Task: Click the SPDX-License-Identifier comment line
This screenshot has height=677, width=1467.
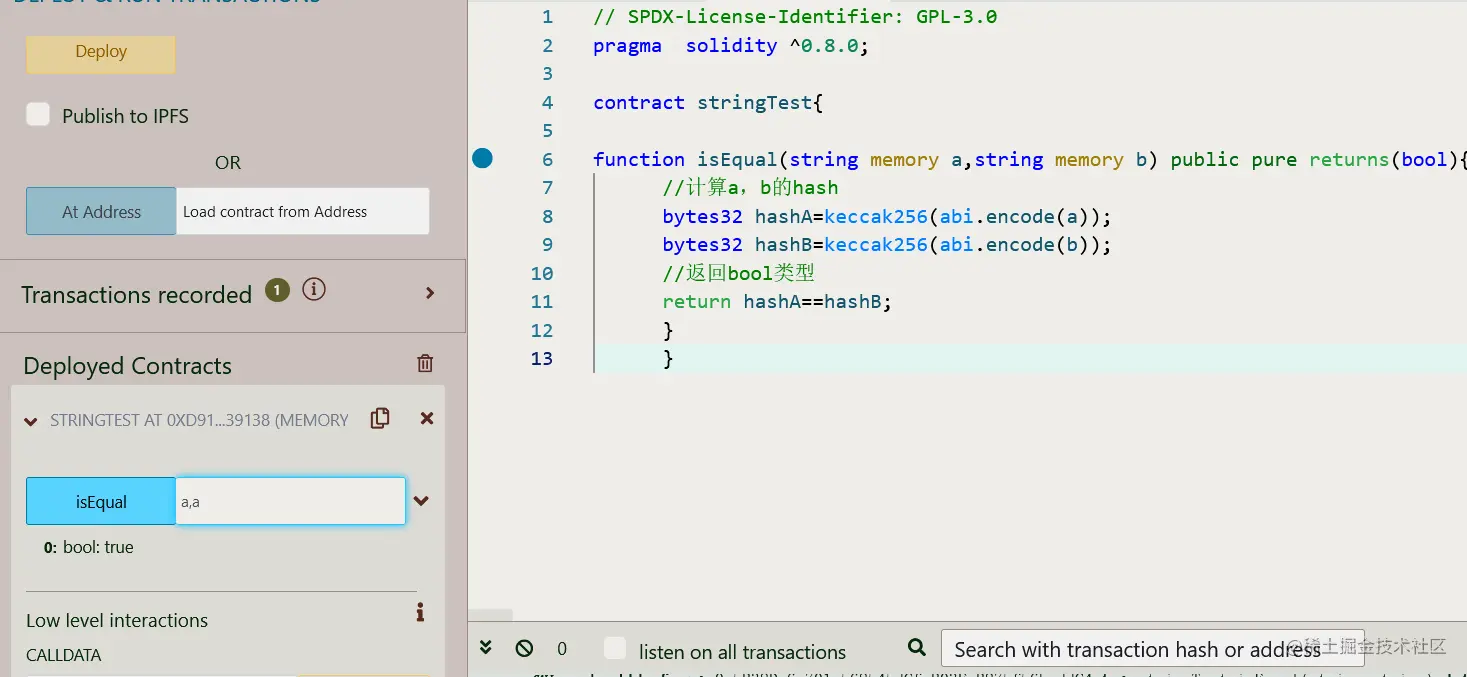Action: (795, 17)
